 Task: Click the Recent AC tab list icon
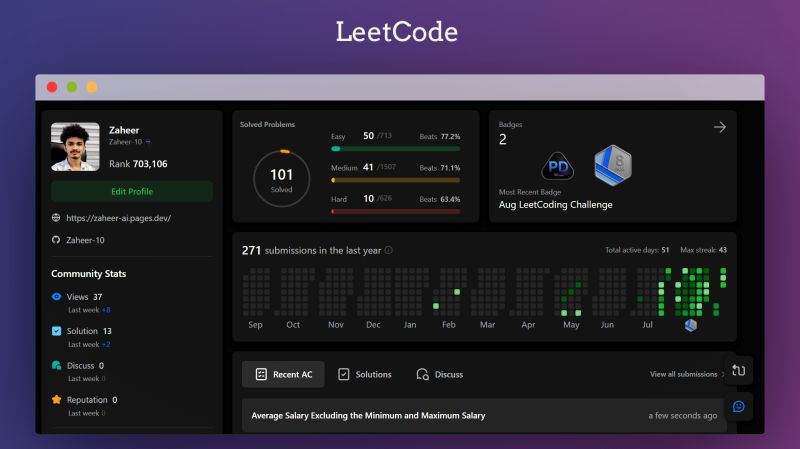(x=261, y=375)
